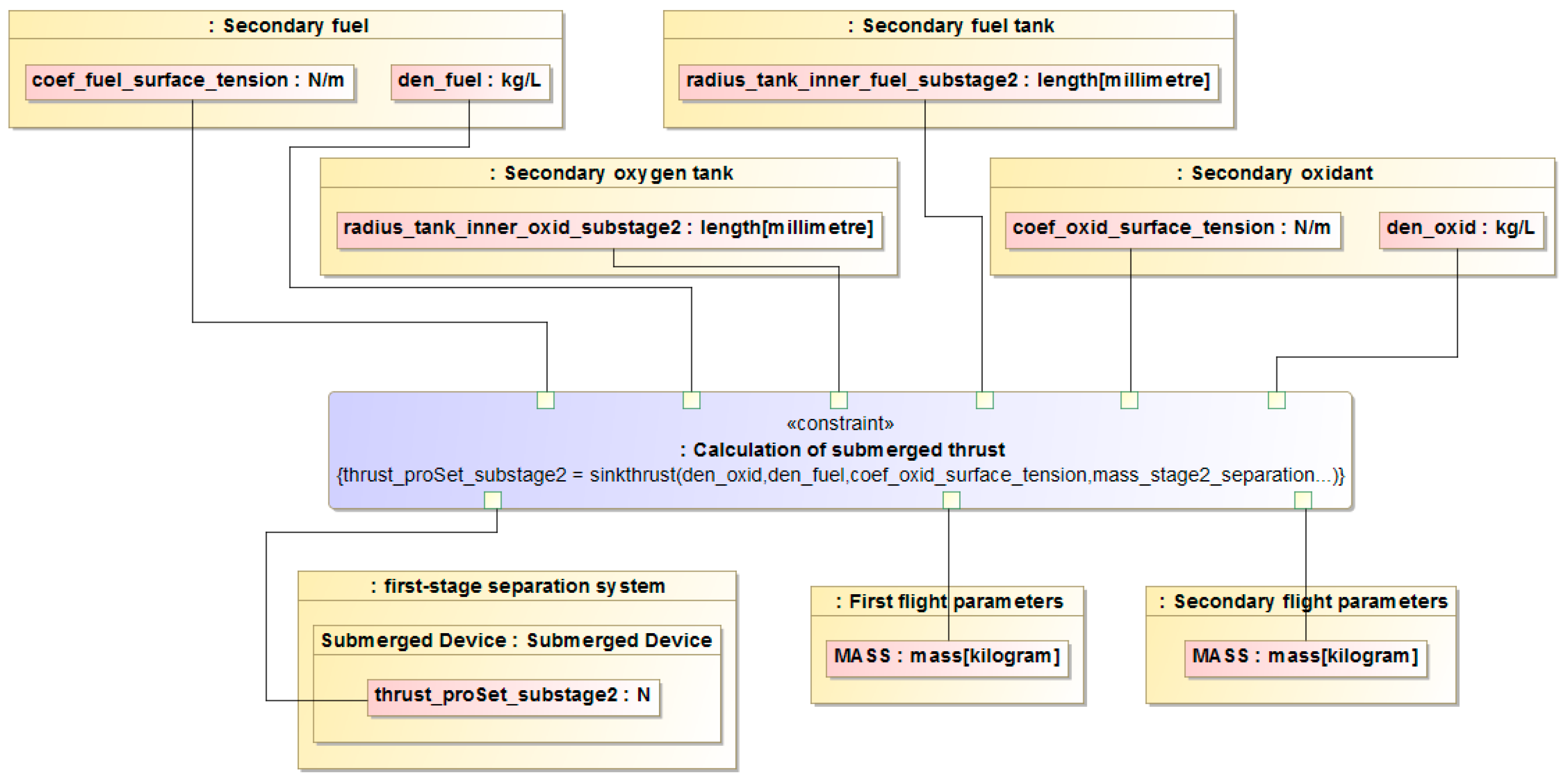Click leftmost top constraint parameter port
Viewport: 1568px width, 782px height.
[x=545, y=401]
